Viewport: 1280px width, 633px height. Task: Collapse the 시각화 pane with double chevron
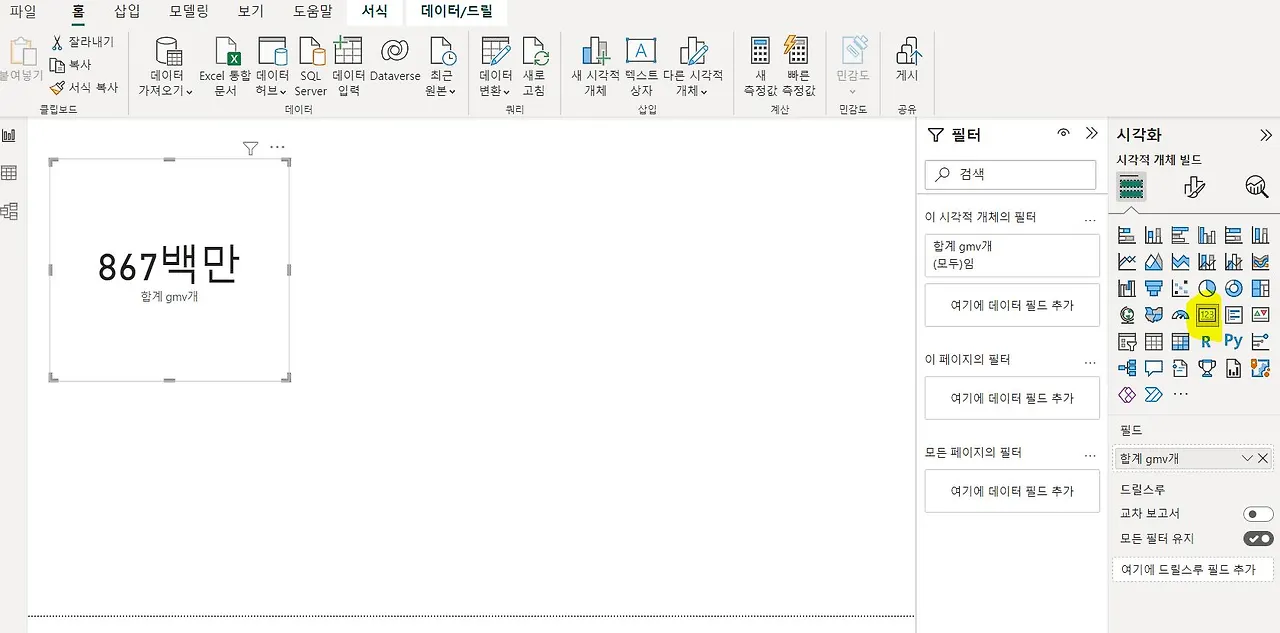coord(1265,135)
